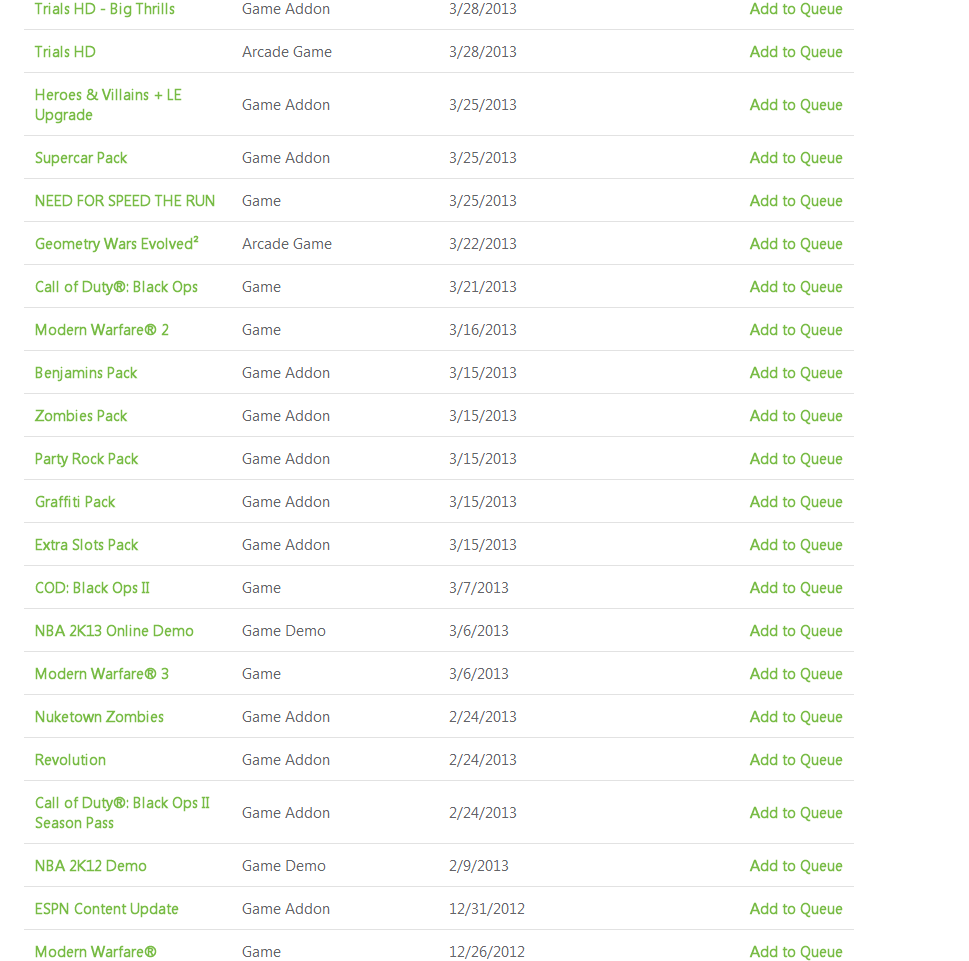969x961 pixels.
Task: Add Supercar Pack to the queue
Action: click(x=796, y=158)
